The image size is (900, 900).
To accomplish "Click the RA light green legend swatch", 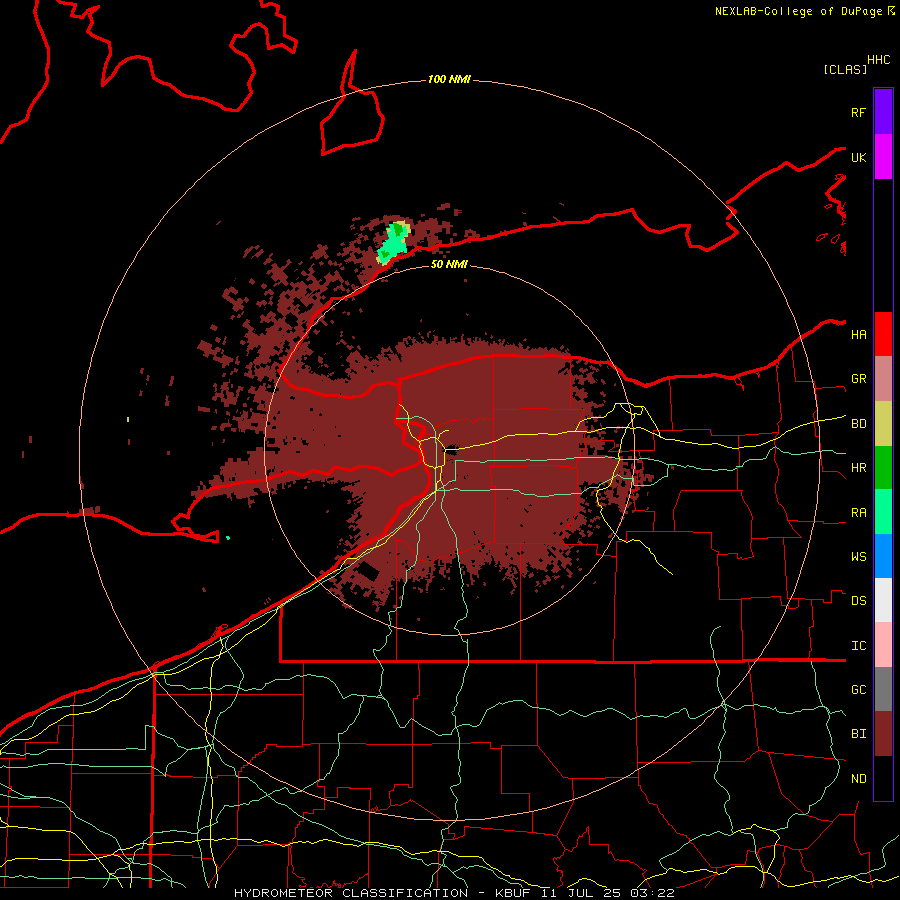I will click(883, 512).
